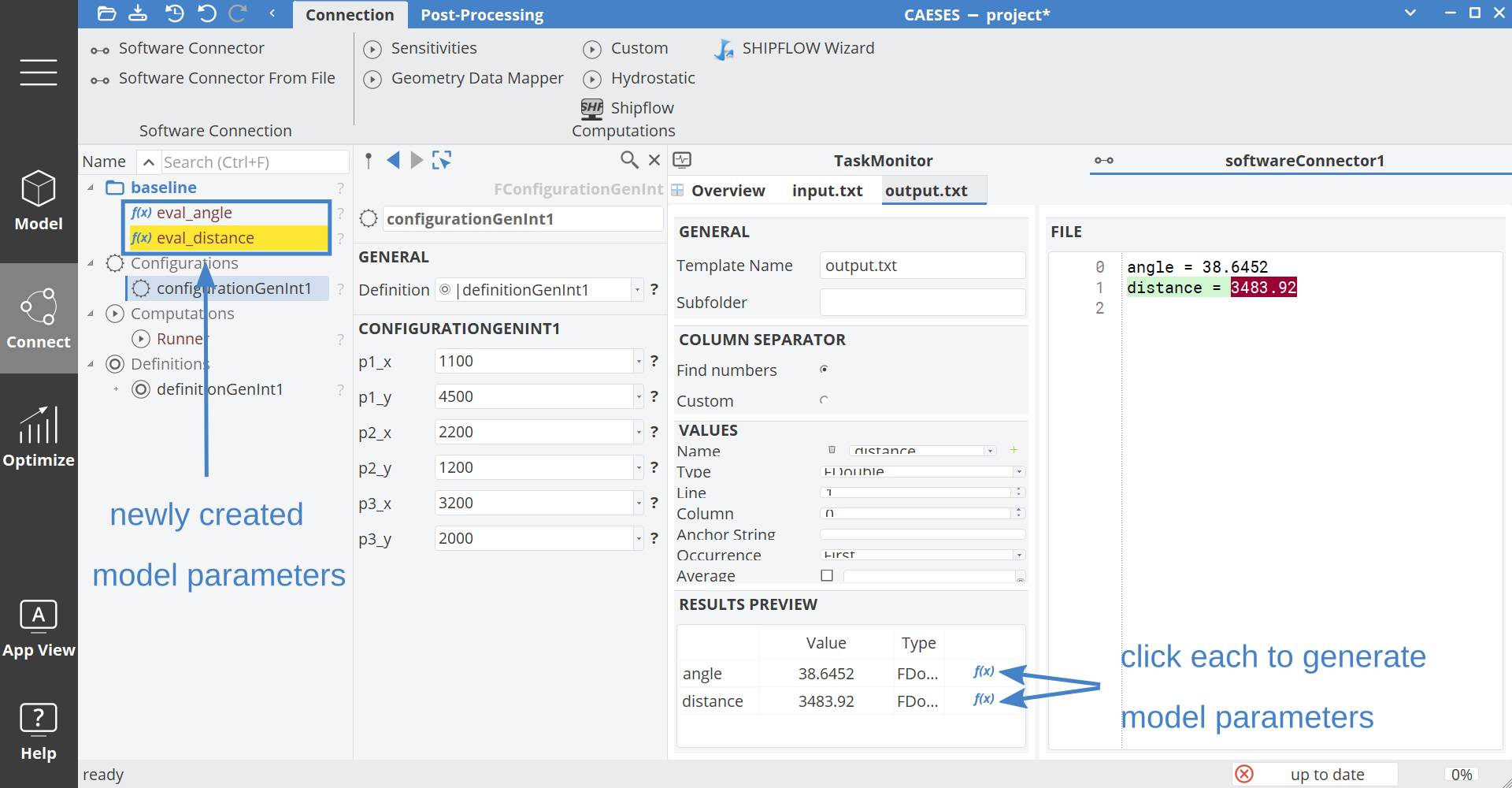Switch to the Model workspace
The height and width of the screenshot is (788, 1512).
tap(39, 201)
